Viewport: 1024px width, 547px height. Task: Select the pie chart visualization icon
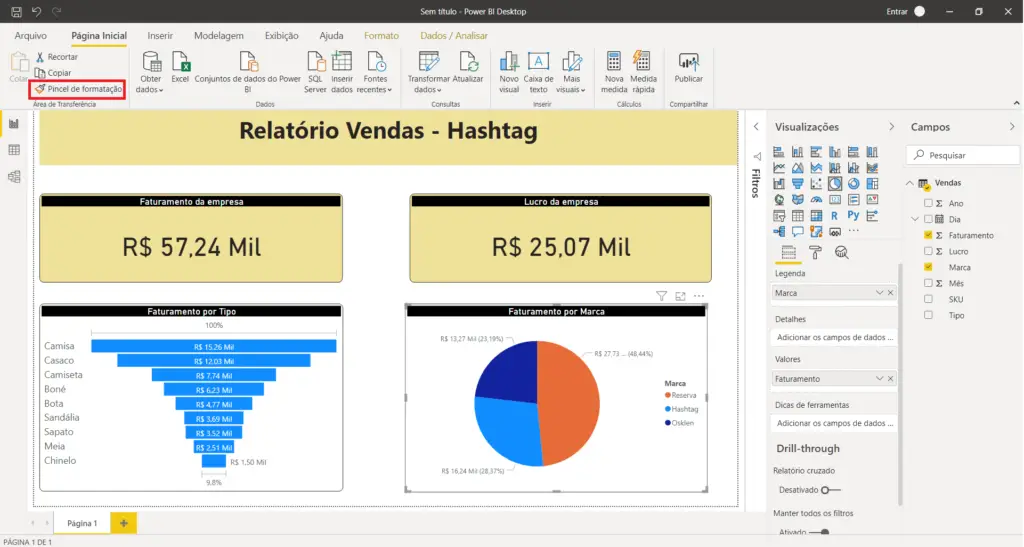(x=835, y=183)
